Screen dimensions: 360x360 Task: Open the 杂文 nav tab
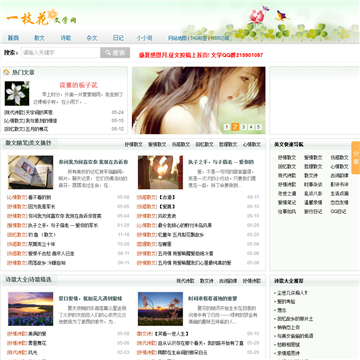[x=92, y=38]
